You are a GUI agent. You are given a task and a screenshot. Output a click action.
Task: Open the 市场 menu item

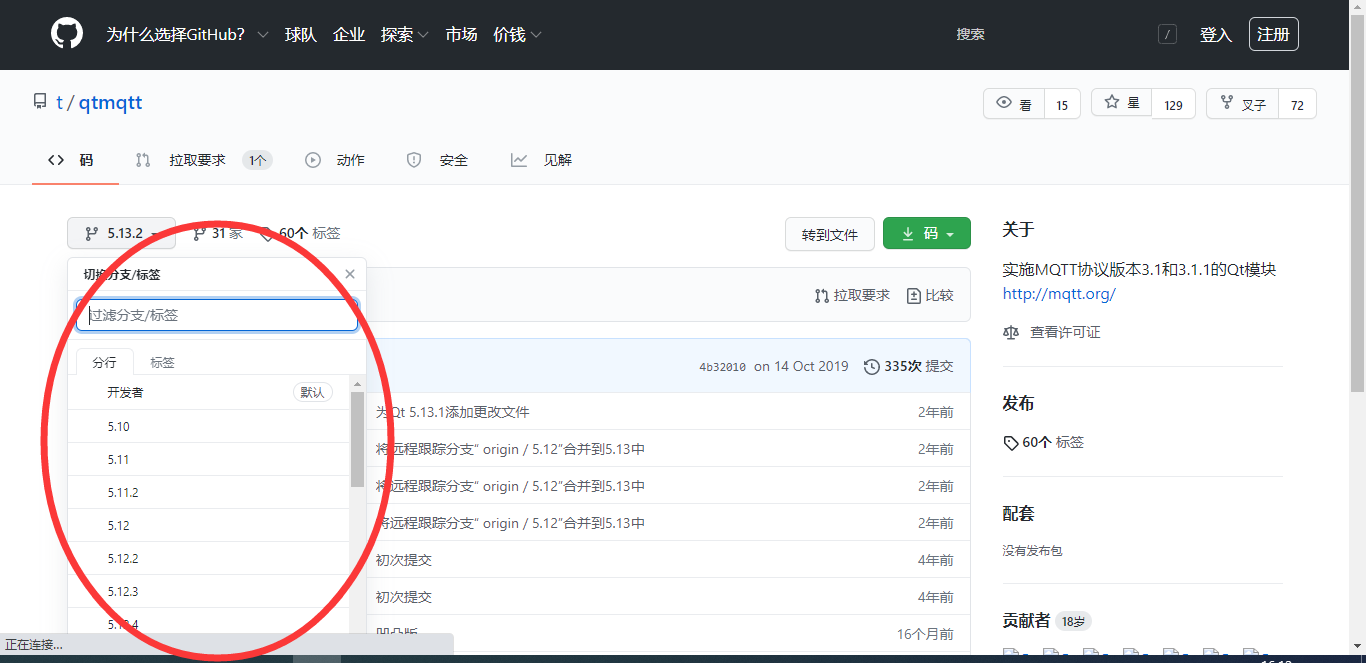click(461, 34)
